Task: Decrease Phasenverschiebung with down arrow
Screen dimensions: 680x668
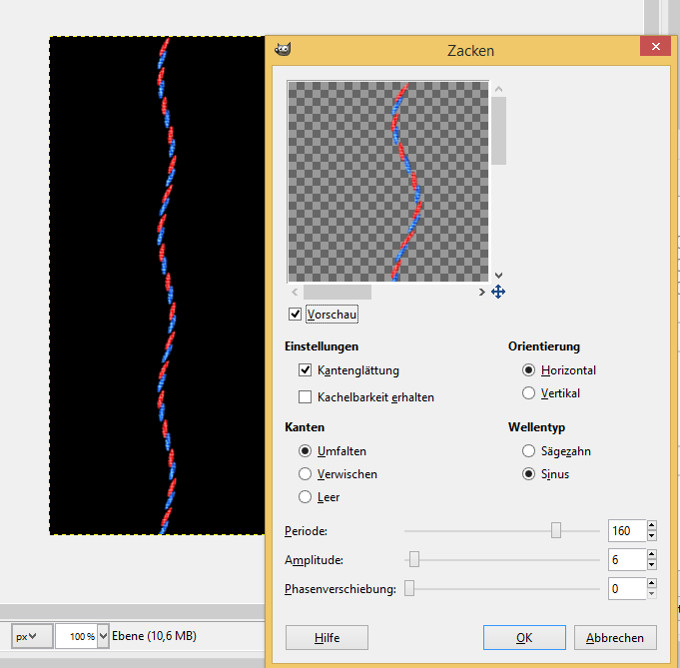Action: coord(651,594)
